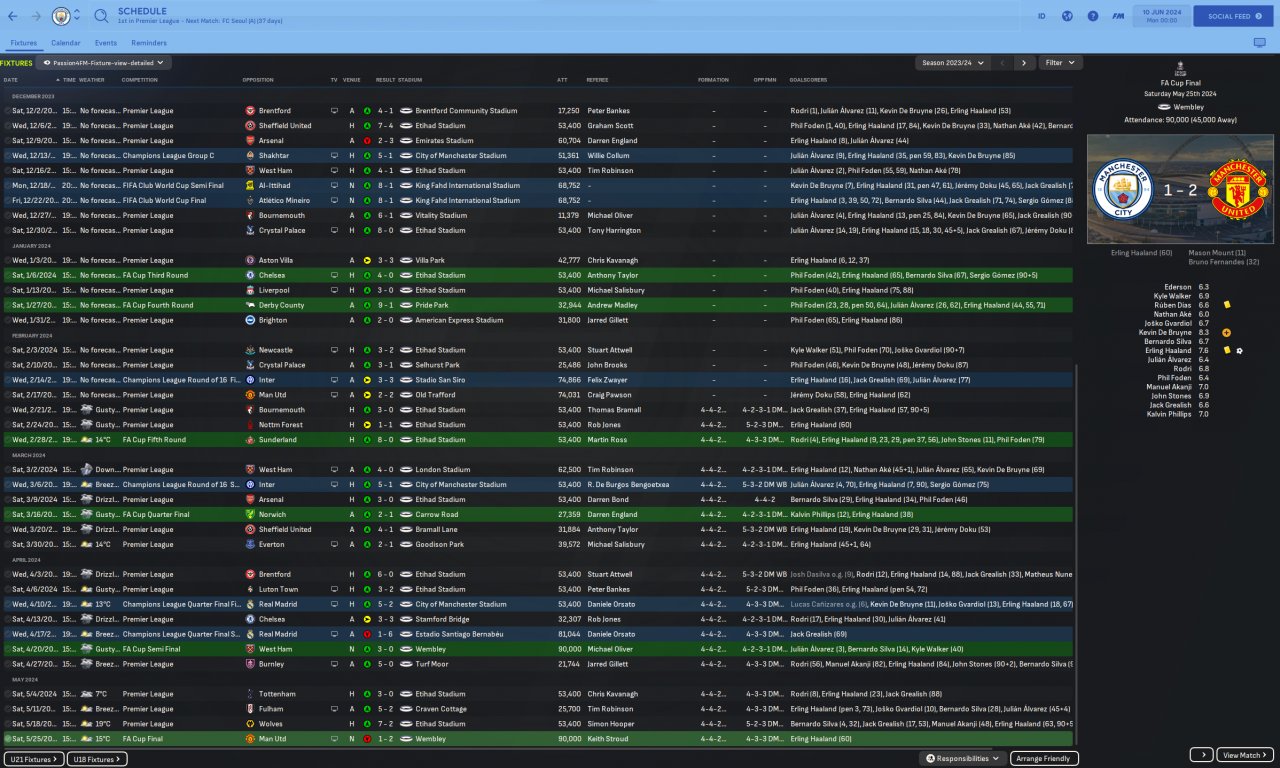
Task: Click the fixtures list vertical scrollbar
Action: coord(1076,553)
